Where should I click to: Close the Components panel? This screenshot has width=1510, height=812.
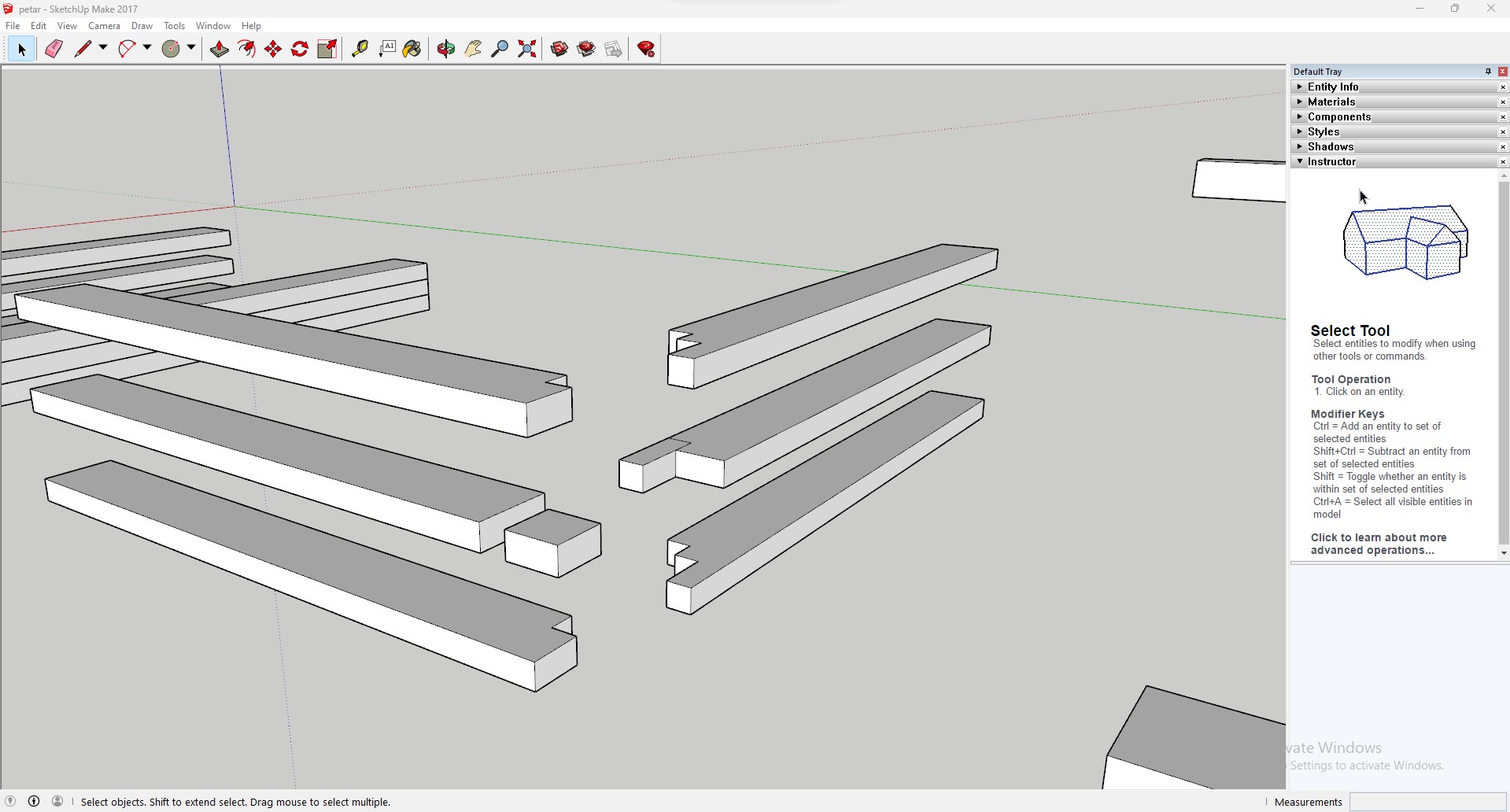tap(1503, 117)
